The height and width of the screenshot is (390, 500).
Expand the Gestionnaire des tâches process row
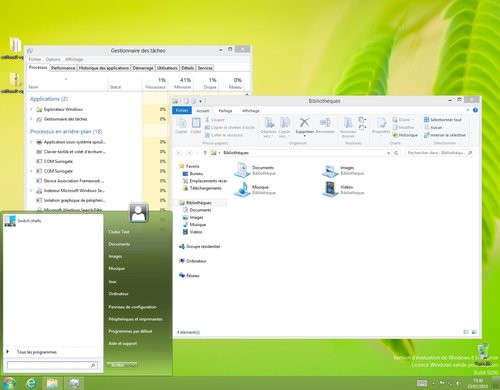point(32,119)
